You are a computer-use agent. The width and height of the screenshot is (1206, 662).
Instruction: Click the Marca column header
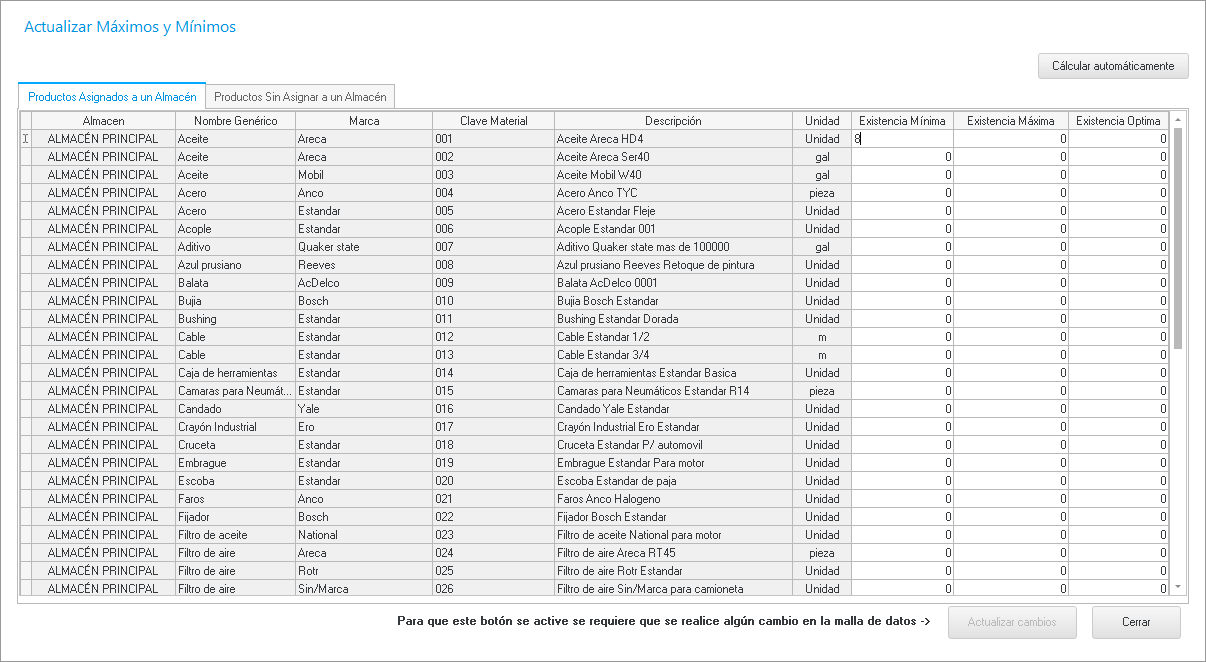coord(363,121)
